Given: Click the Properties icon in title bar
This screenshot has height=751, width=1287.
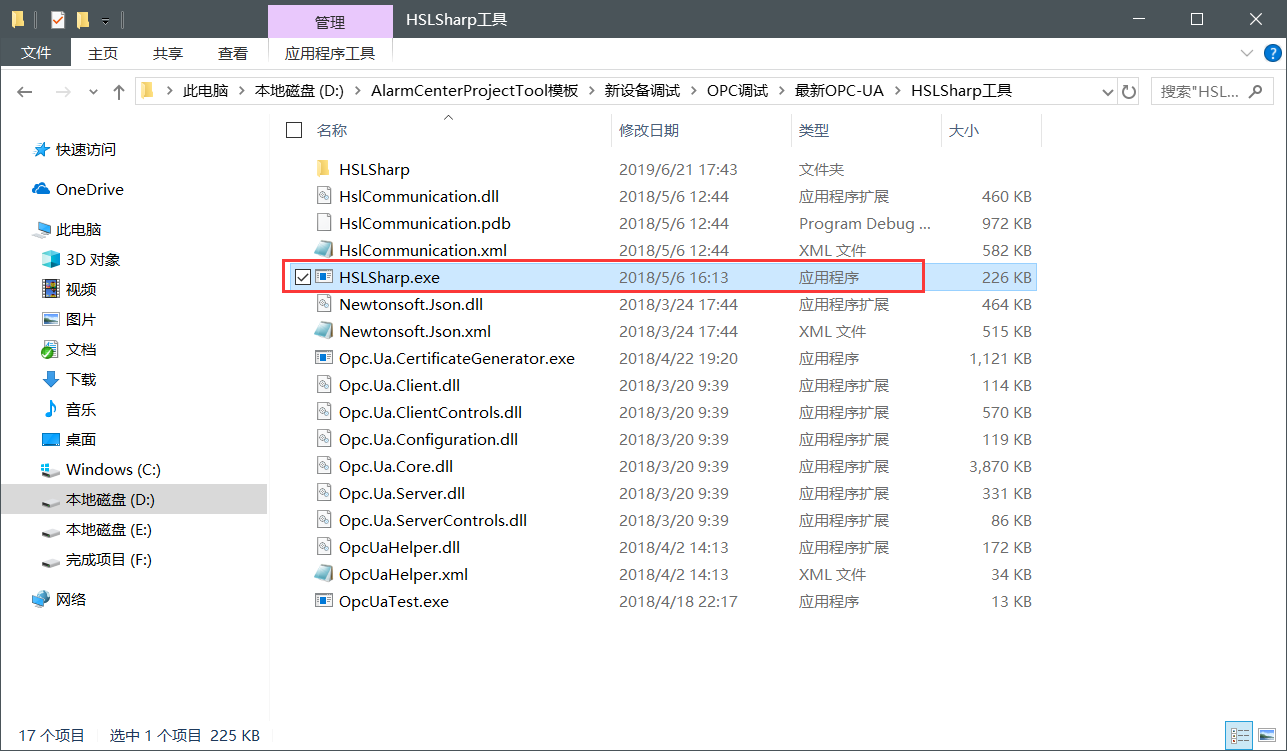Looking at the screenshot, I should point(57,19).
